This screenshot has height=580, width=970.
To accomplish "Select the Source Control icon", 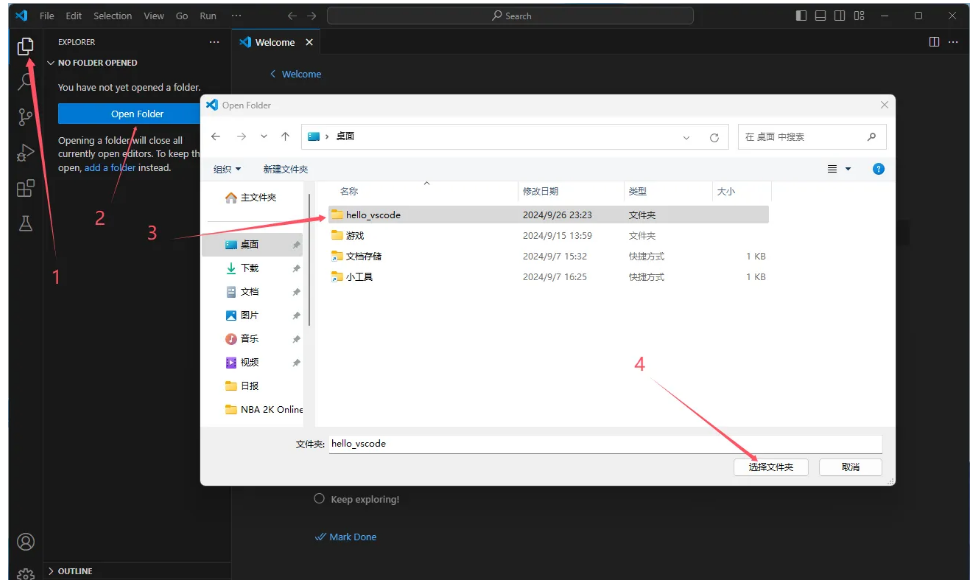I will click(x=26, y=118).
